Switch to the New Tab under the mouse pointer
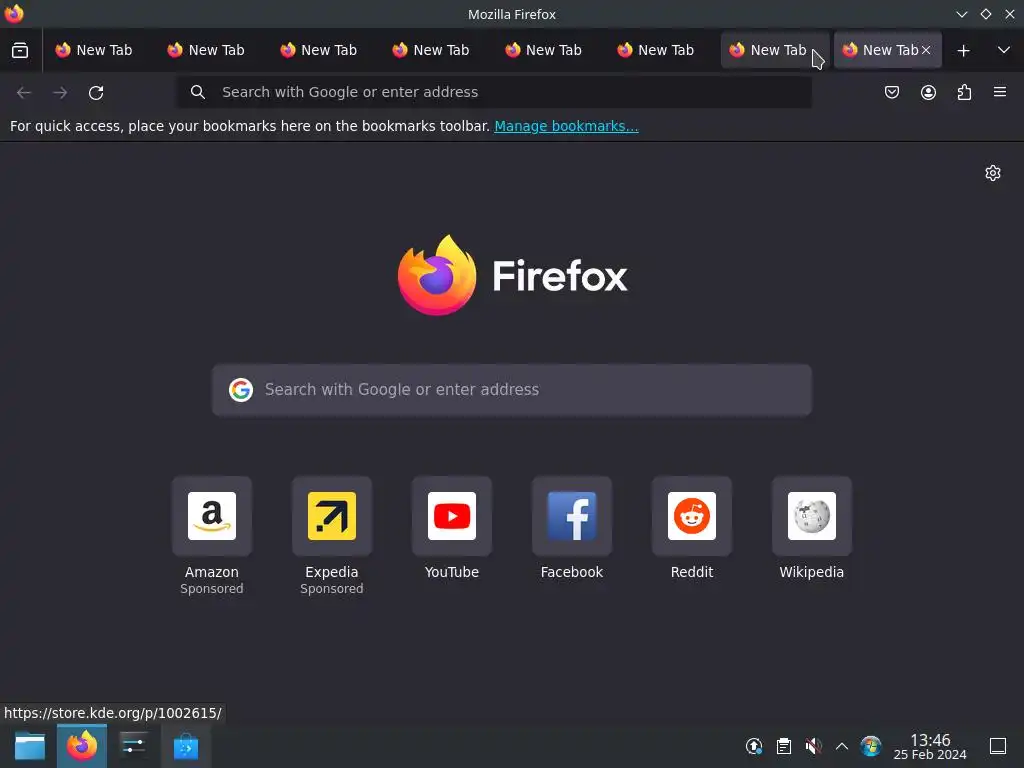The width and height of the screenshot is (1024, 768). pos(775,50)
